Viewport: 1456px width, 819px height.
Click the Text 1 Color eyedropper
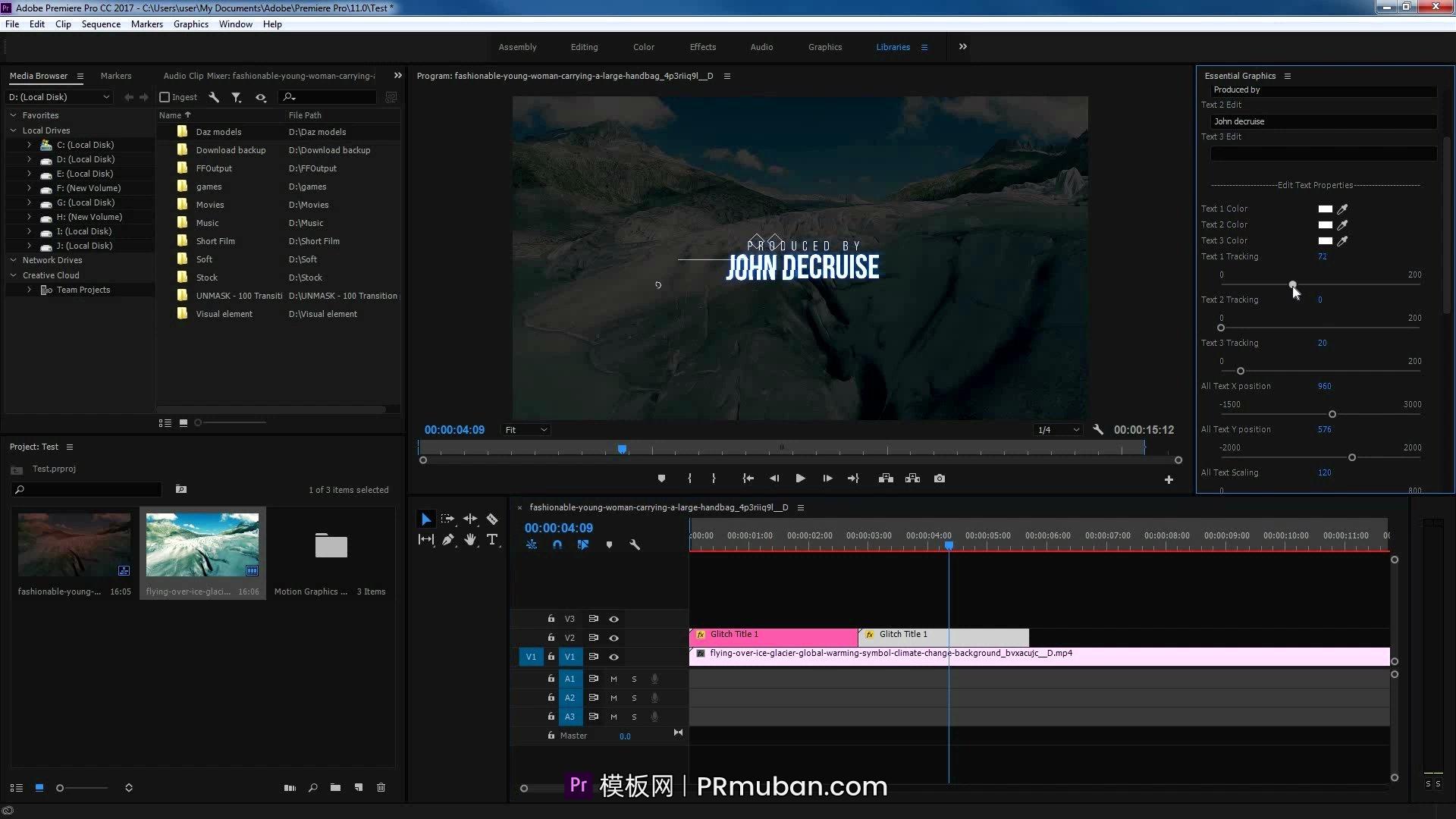click(1342, 209)
